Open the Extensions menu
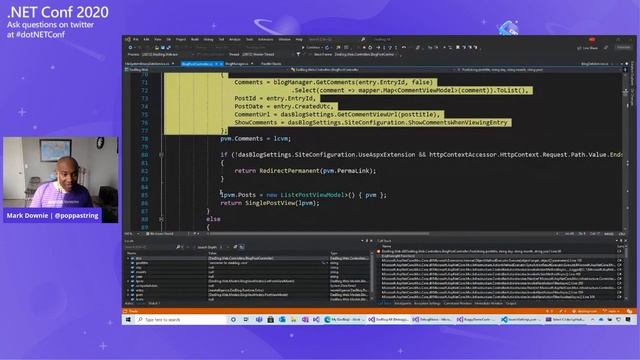 click(265, 40)
